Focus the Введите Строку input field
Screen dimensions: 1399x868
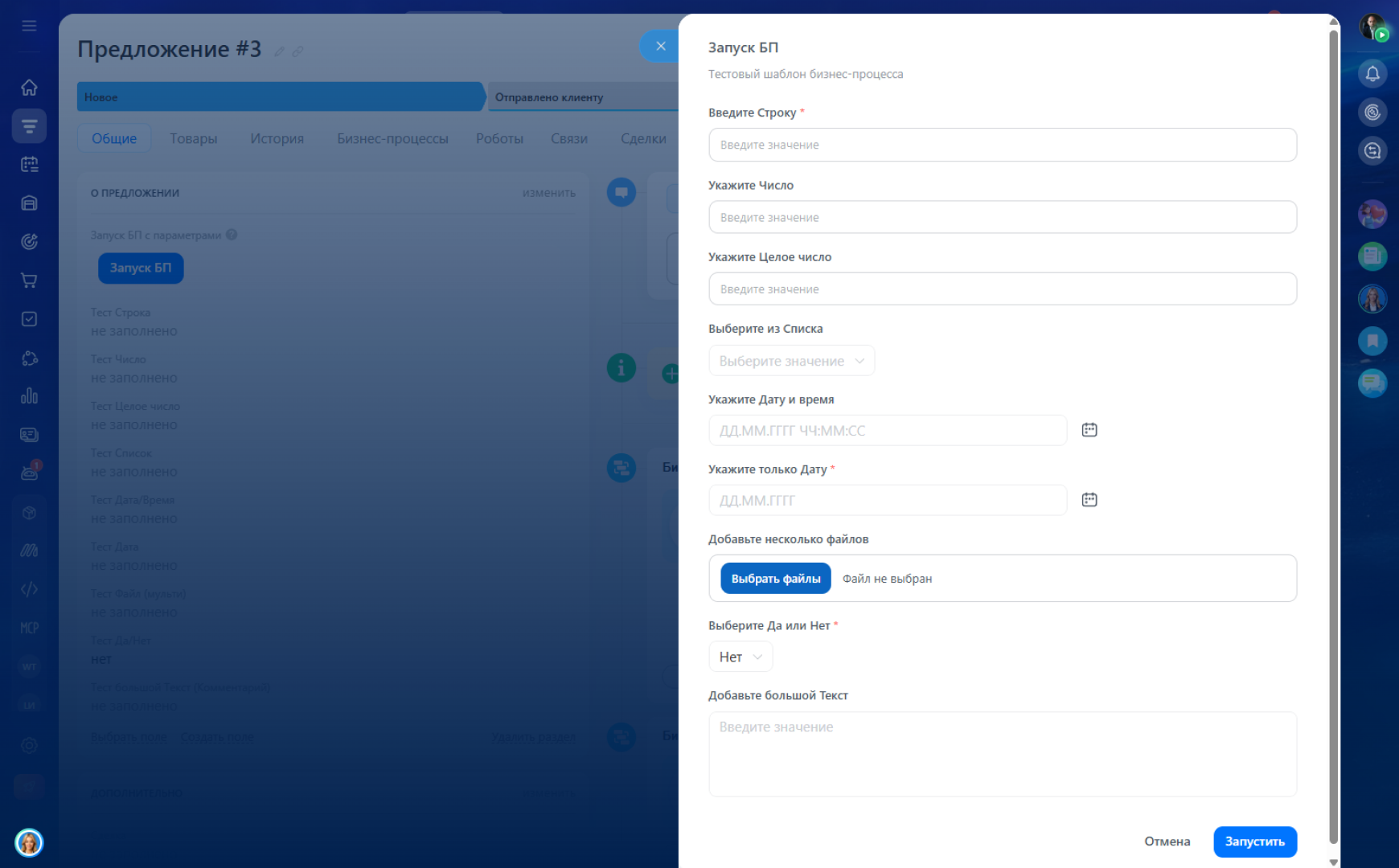pos(1003,145)
